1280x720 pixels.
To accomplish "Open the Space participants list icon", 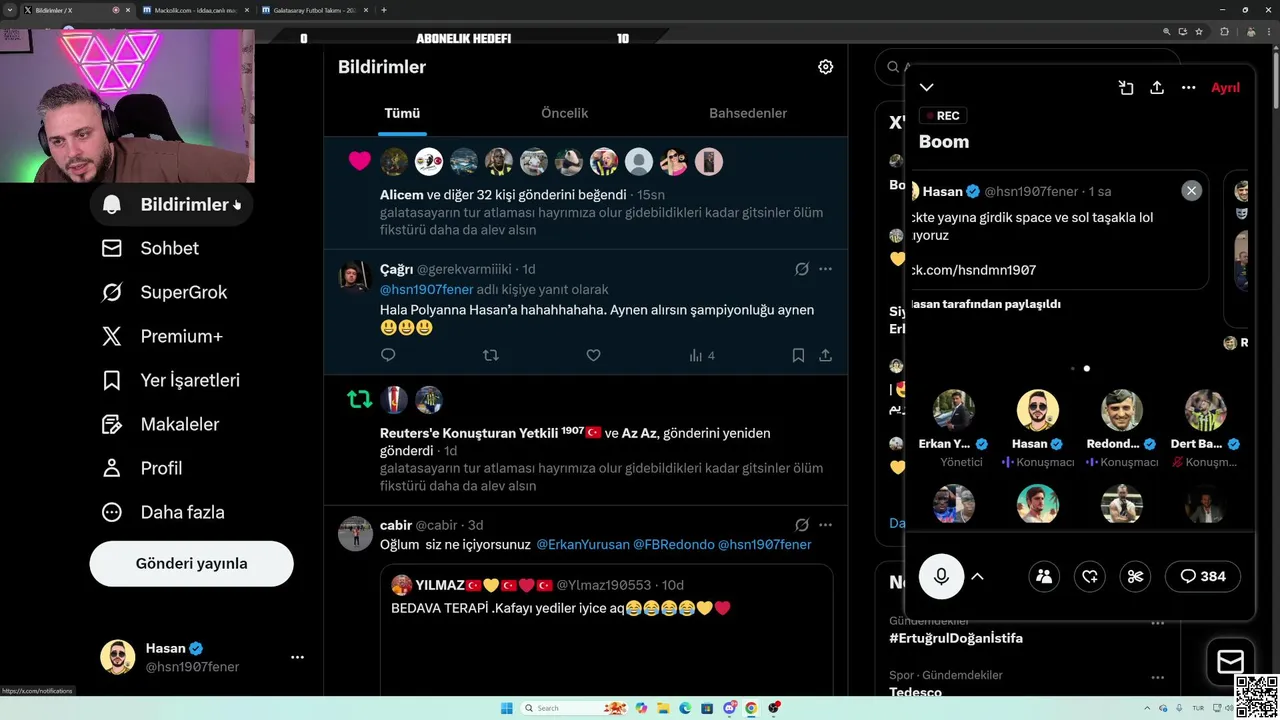I will point(1044,576).
